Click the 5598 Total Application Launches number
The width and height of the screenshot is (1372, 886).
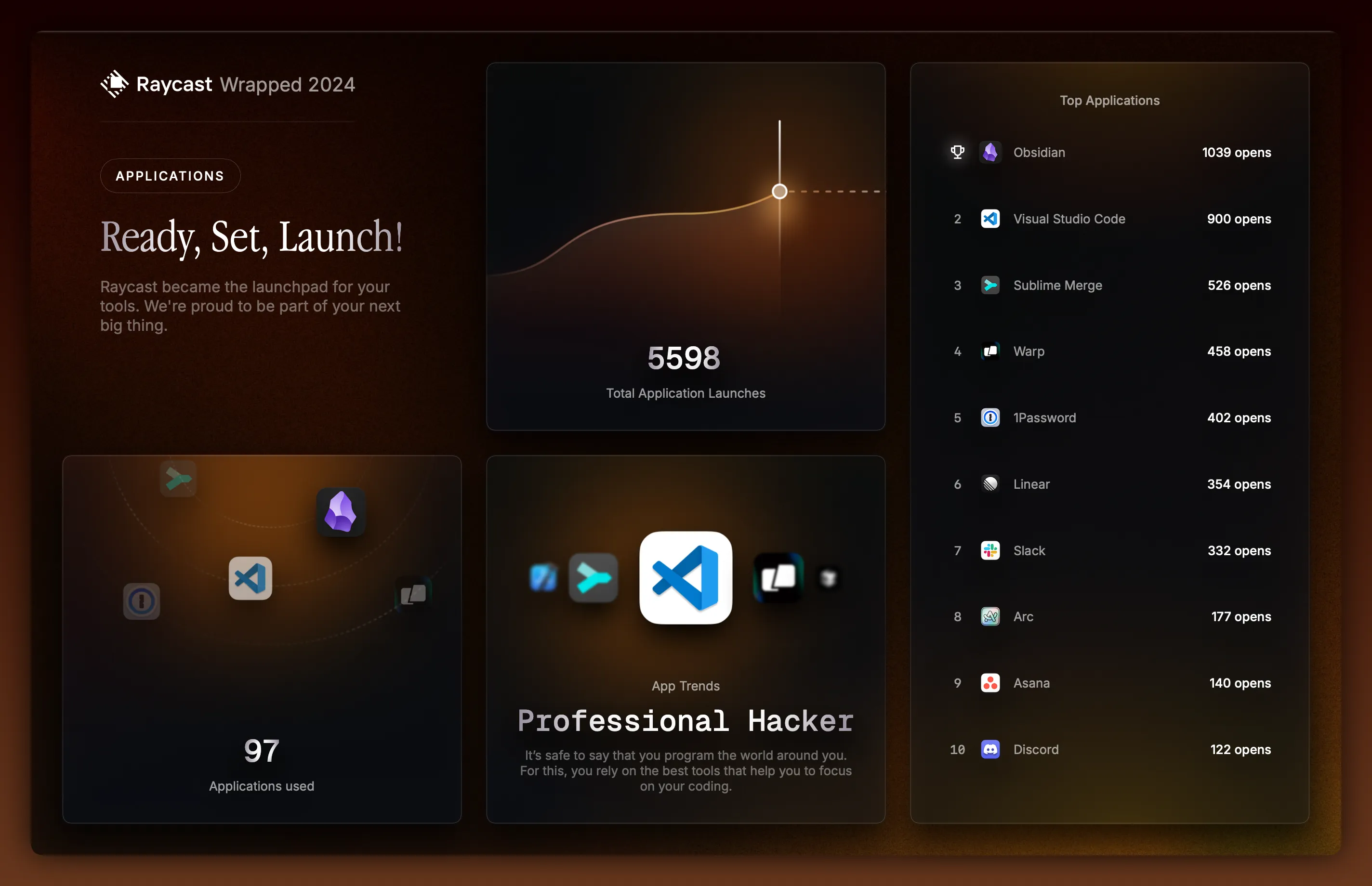684,358
